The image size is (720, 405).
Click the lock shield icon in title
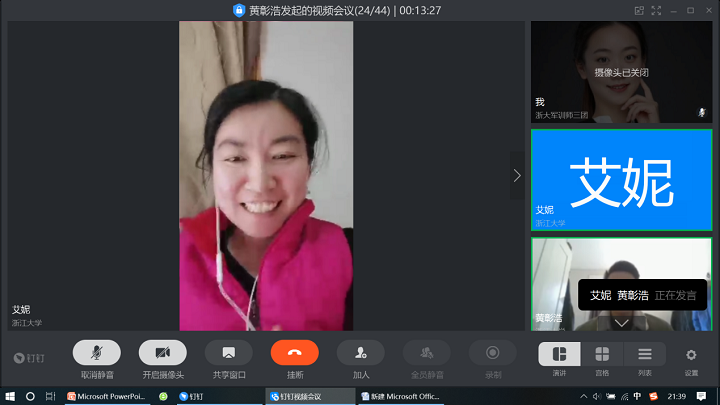[239, 10]
